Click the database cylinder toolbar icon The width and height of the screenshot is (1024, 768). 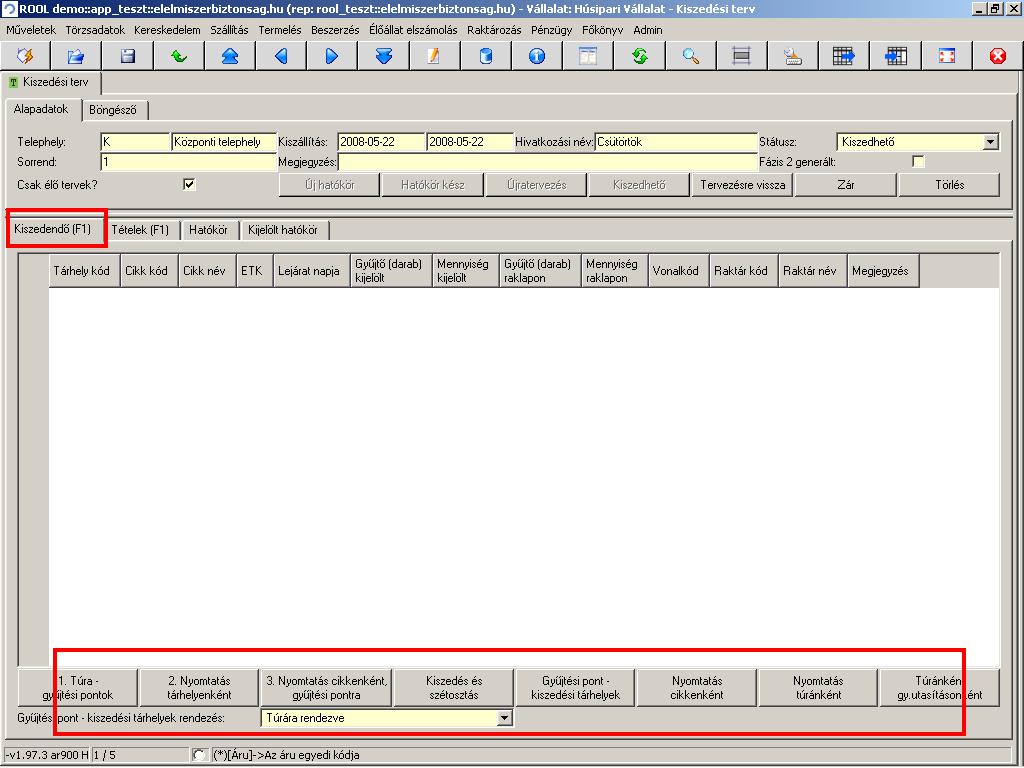(x=486, y=56)
